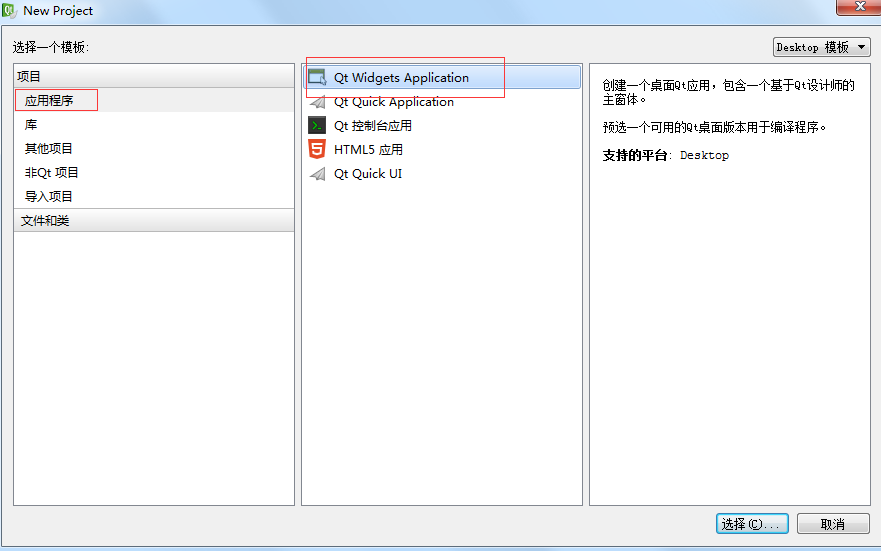Image resolution: width=881 pixels, height=551 pixels.
Task: Click the 项目 section header
Action: pos(154,76)
